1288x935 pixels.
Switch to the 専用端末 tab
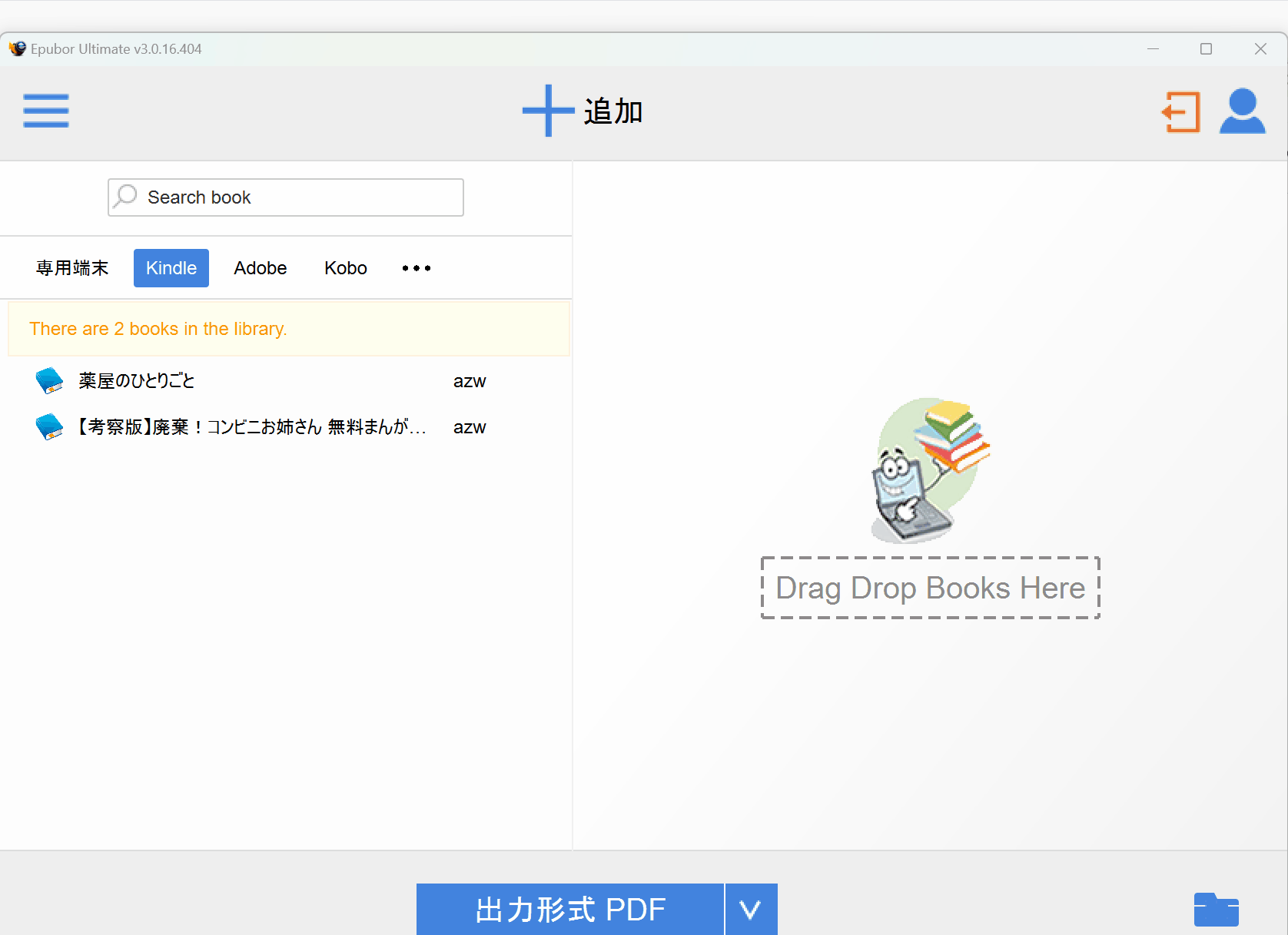(72, 268)
